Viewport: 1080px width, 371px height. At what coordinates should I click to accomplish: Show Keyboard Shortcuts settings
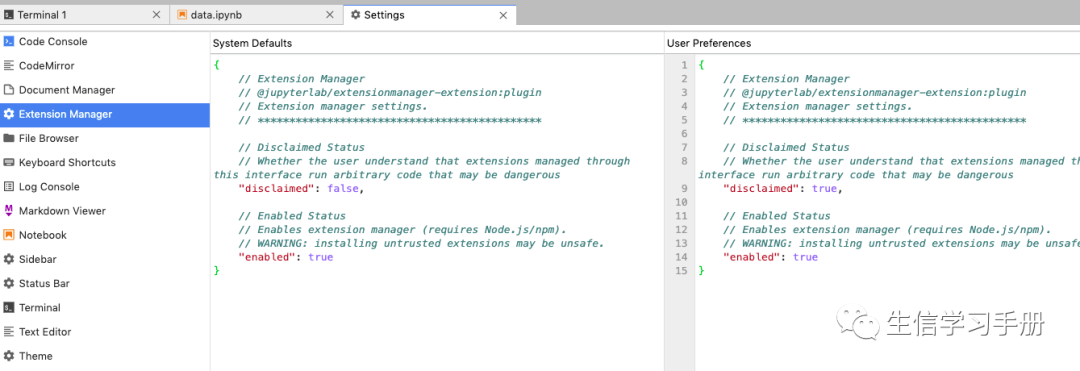point(105,162)
